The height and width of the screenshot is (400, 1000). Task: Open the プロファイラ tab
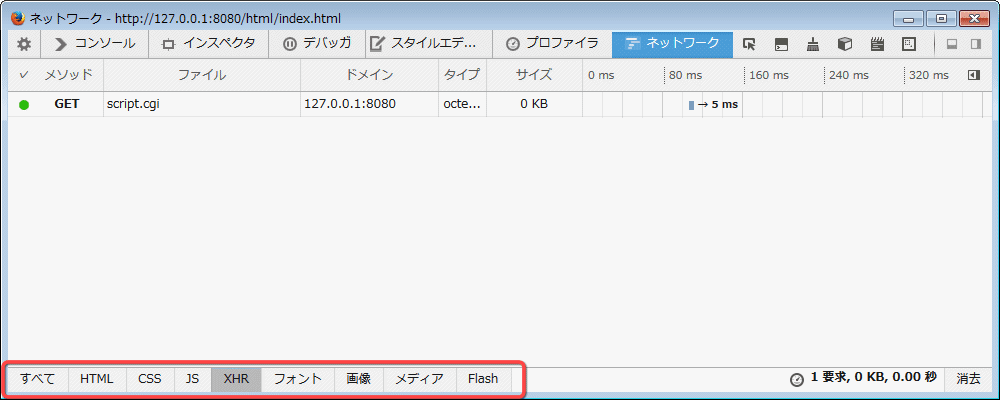click(x=552, y=44)
